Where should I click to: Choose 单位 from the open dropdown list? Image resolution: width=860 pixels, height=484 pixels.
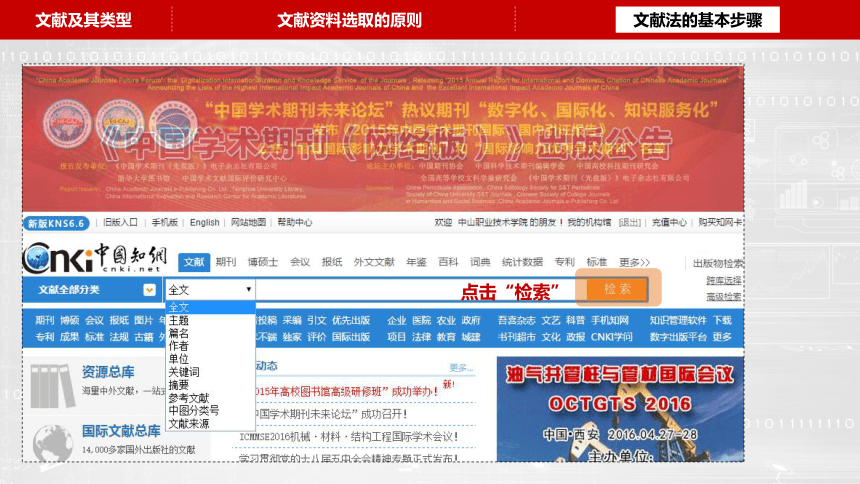coord(179,359)
